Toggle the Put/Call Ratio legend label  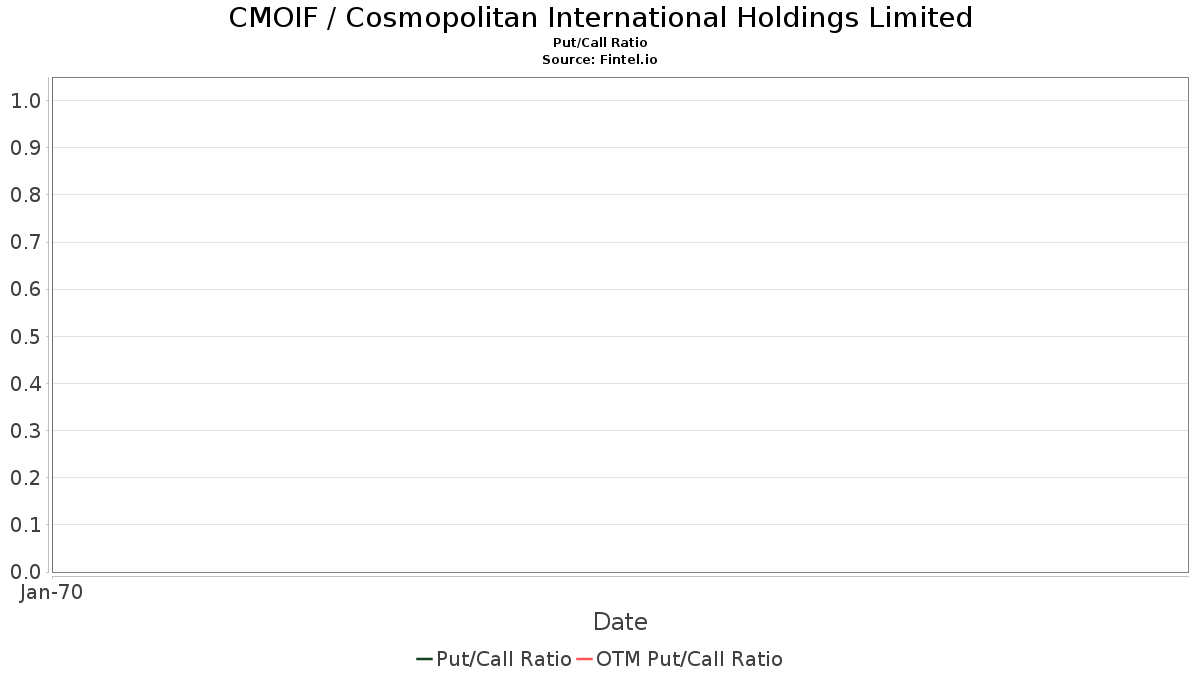point(504,659)
